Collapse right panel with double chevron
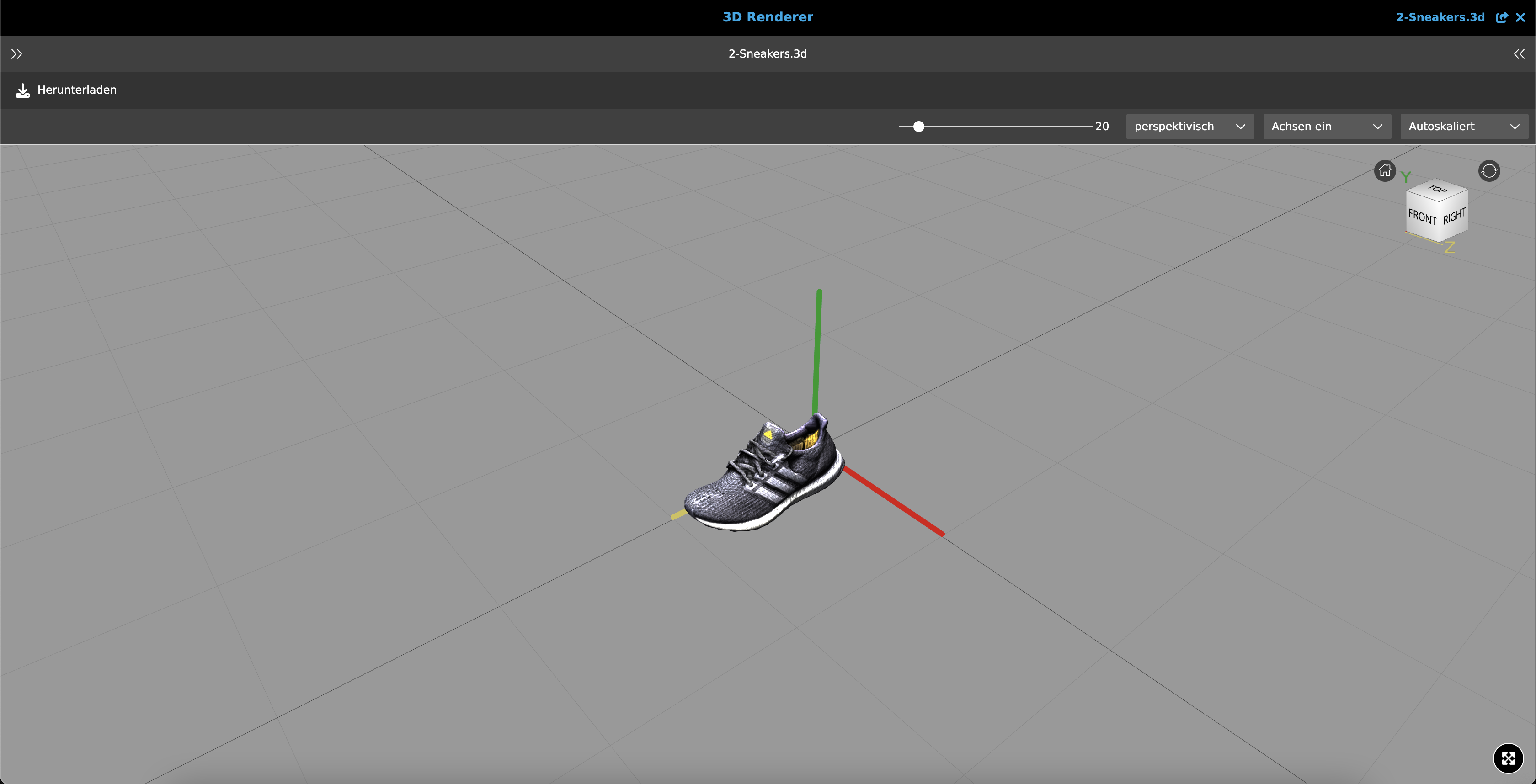 point(1519,54)
